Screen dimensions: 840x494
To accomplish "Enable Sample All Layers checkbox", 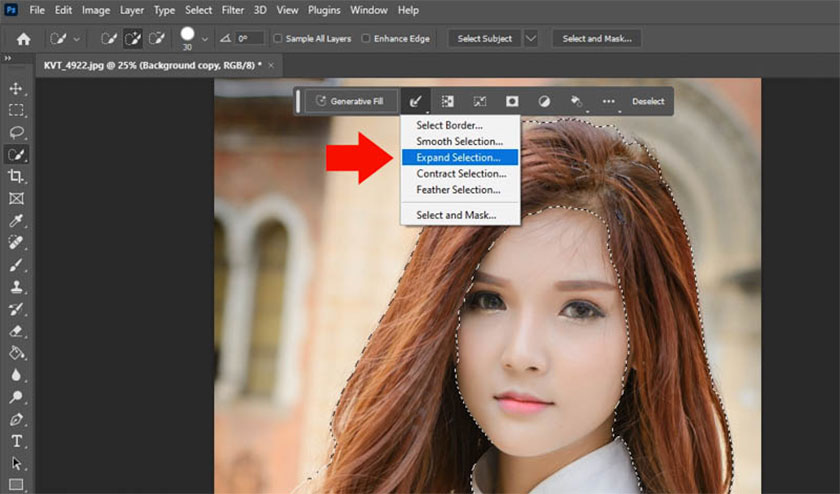I will click(x=278, y=39).
